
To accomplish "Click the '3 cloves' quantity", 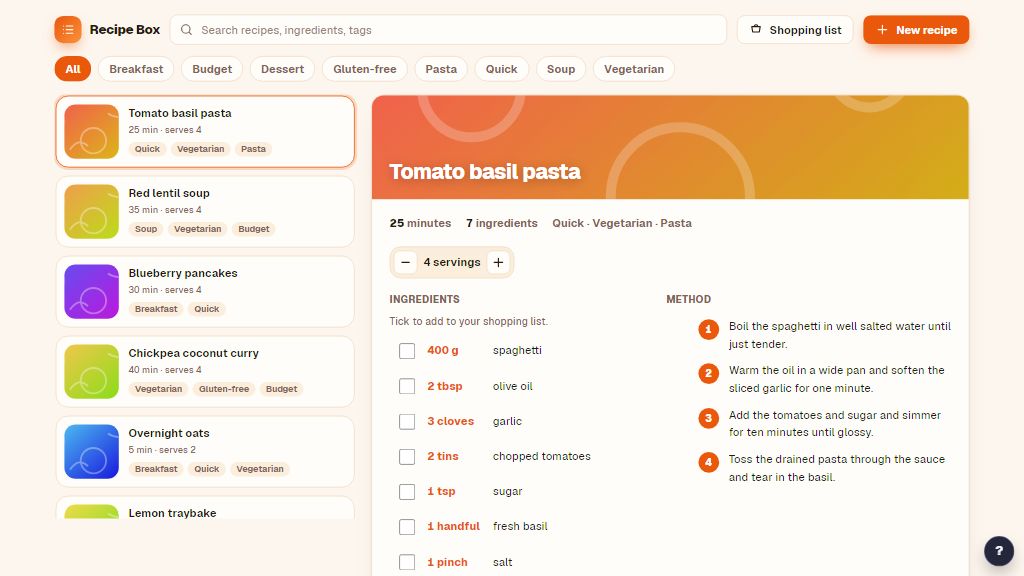I will [451, 421].
